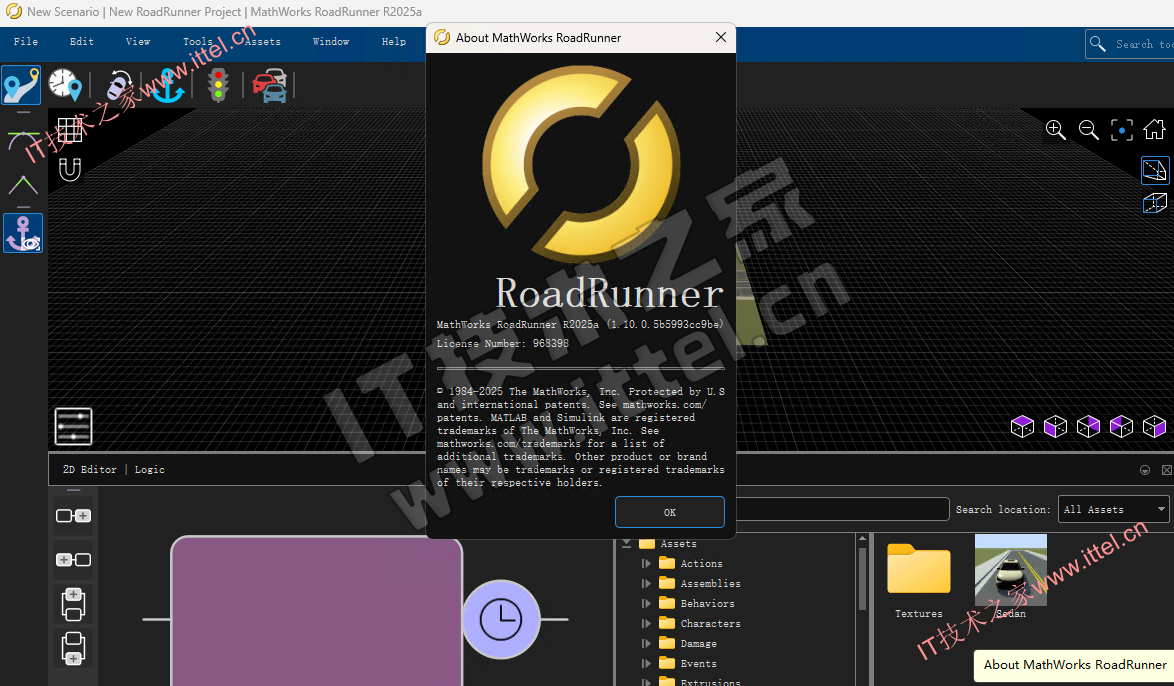Toggle magnet snapping in the viewport

click(x=70, y=170)
